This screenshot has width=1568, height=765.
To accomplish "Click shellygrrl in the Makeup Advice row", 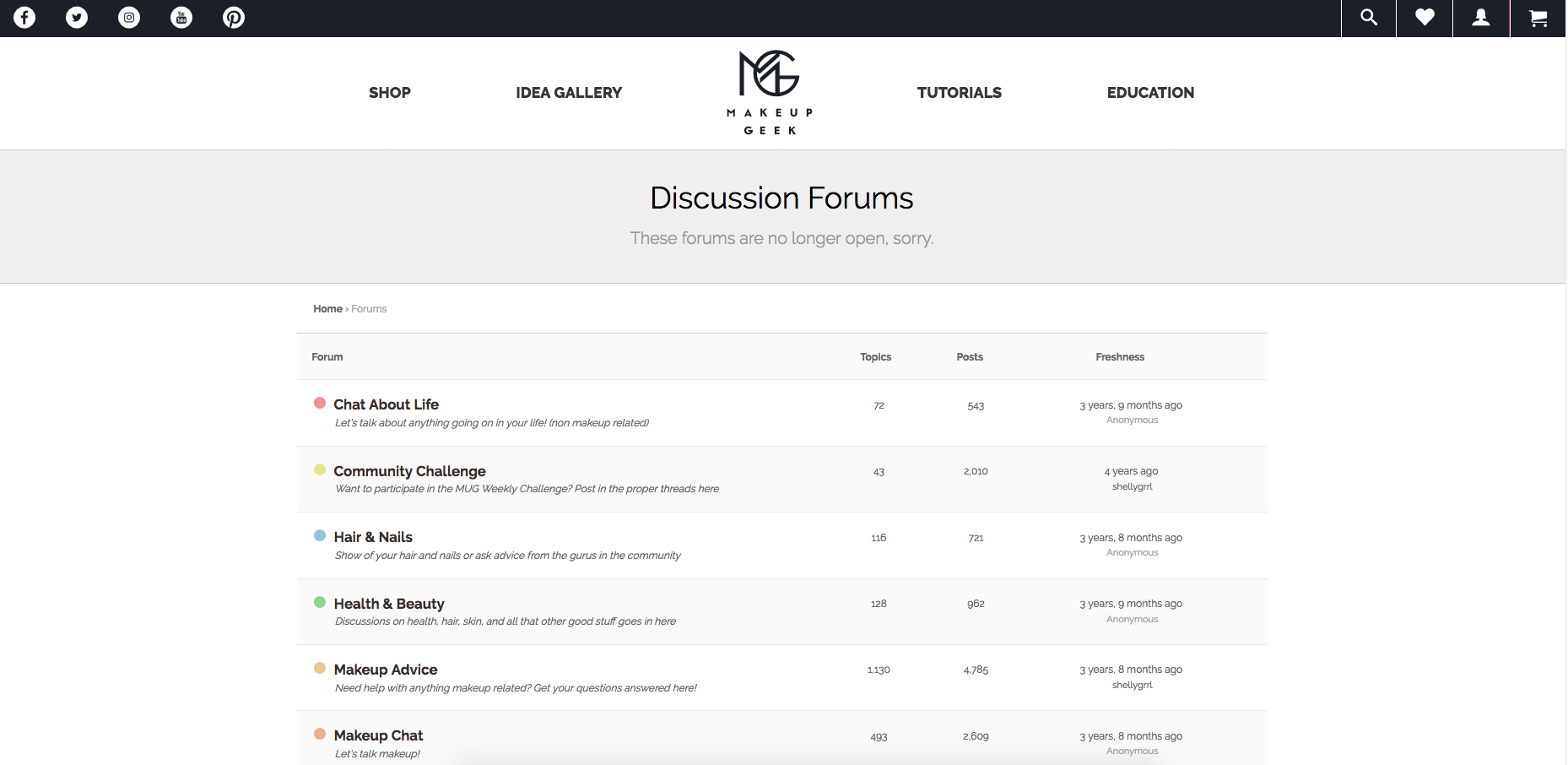I will (1133, 685).
